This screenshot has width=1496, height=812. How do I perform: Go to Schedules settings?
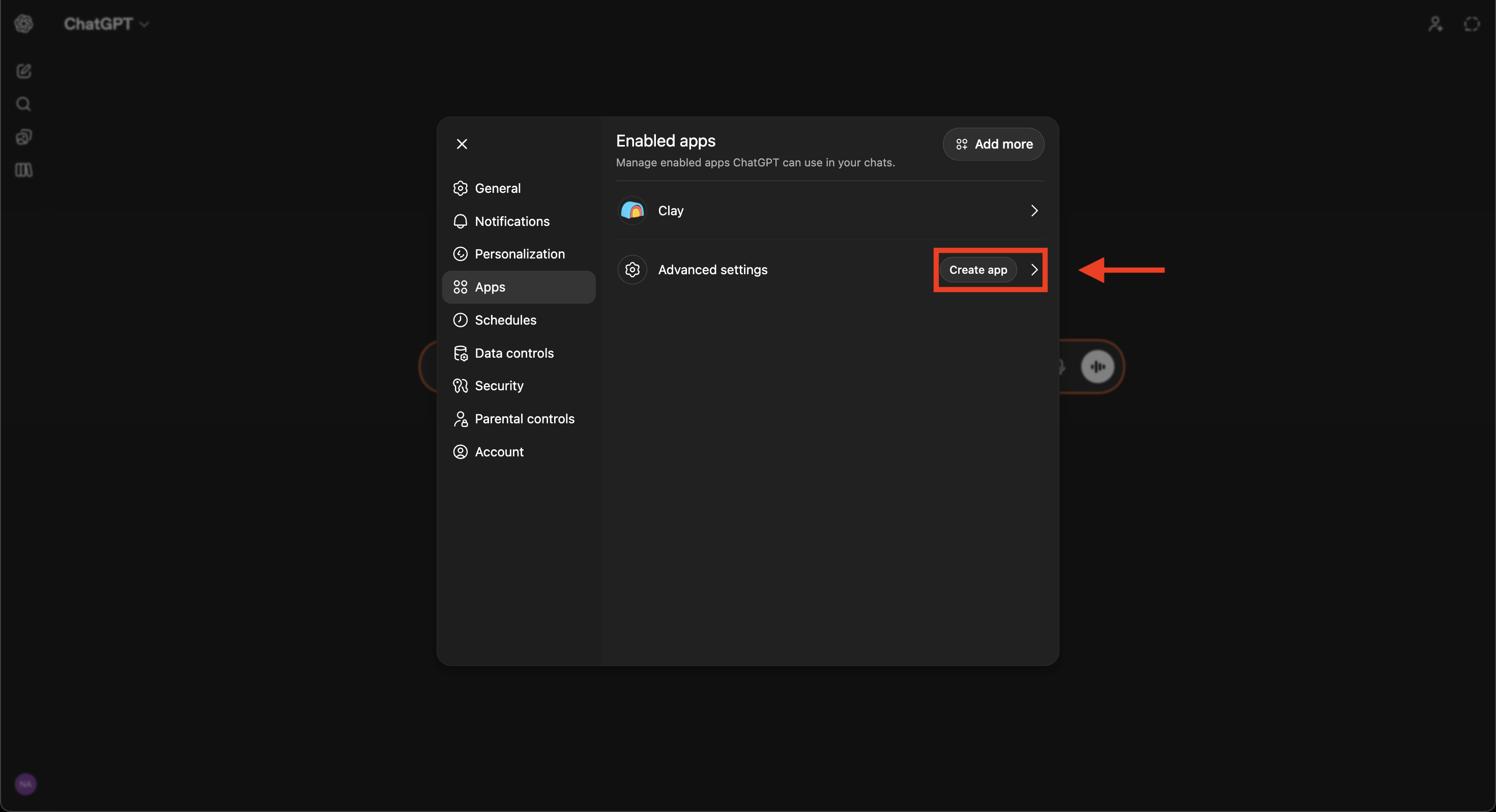tap(519, 320)
